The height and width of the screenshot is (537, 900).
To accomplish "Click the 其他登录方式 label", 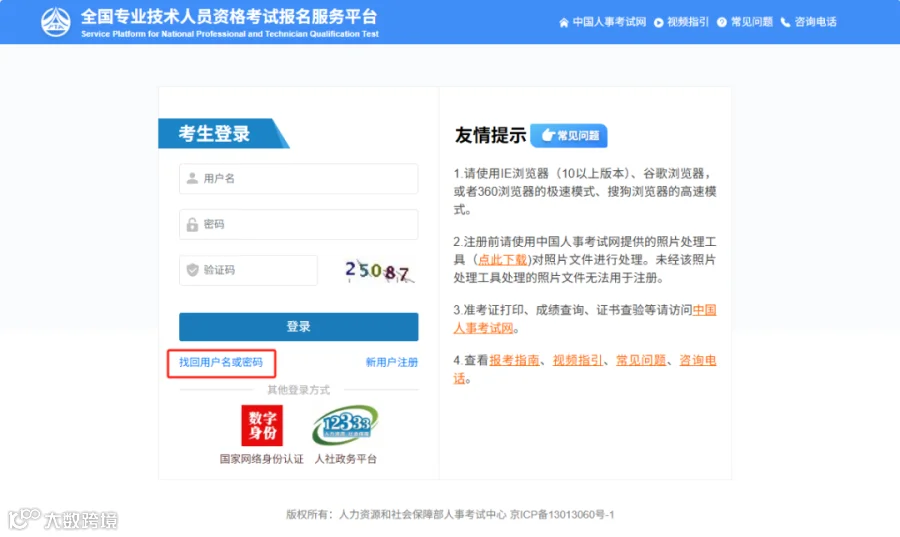I will coord(298,390).
